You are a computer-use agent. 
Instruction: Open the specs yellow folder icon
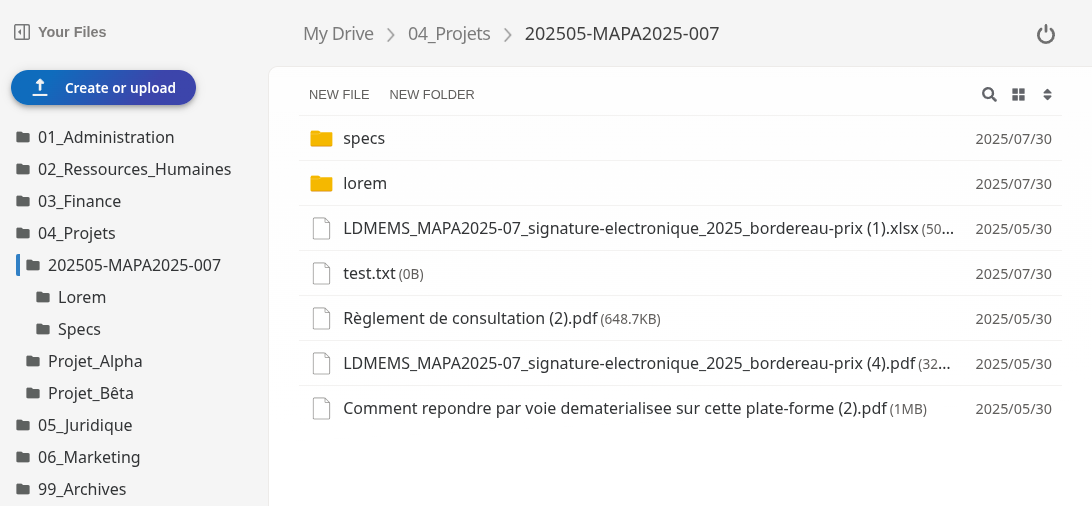pyautogui.click(x=321, y=139)
